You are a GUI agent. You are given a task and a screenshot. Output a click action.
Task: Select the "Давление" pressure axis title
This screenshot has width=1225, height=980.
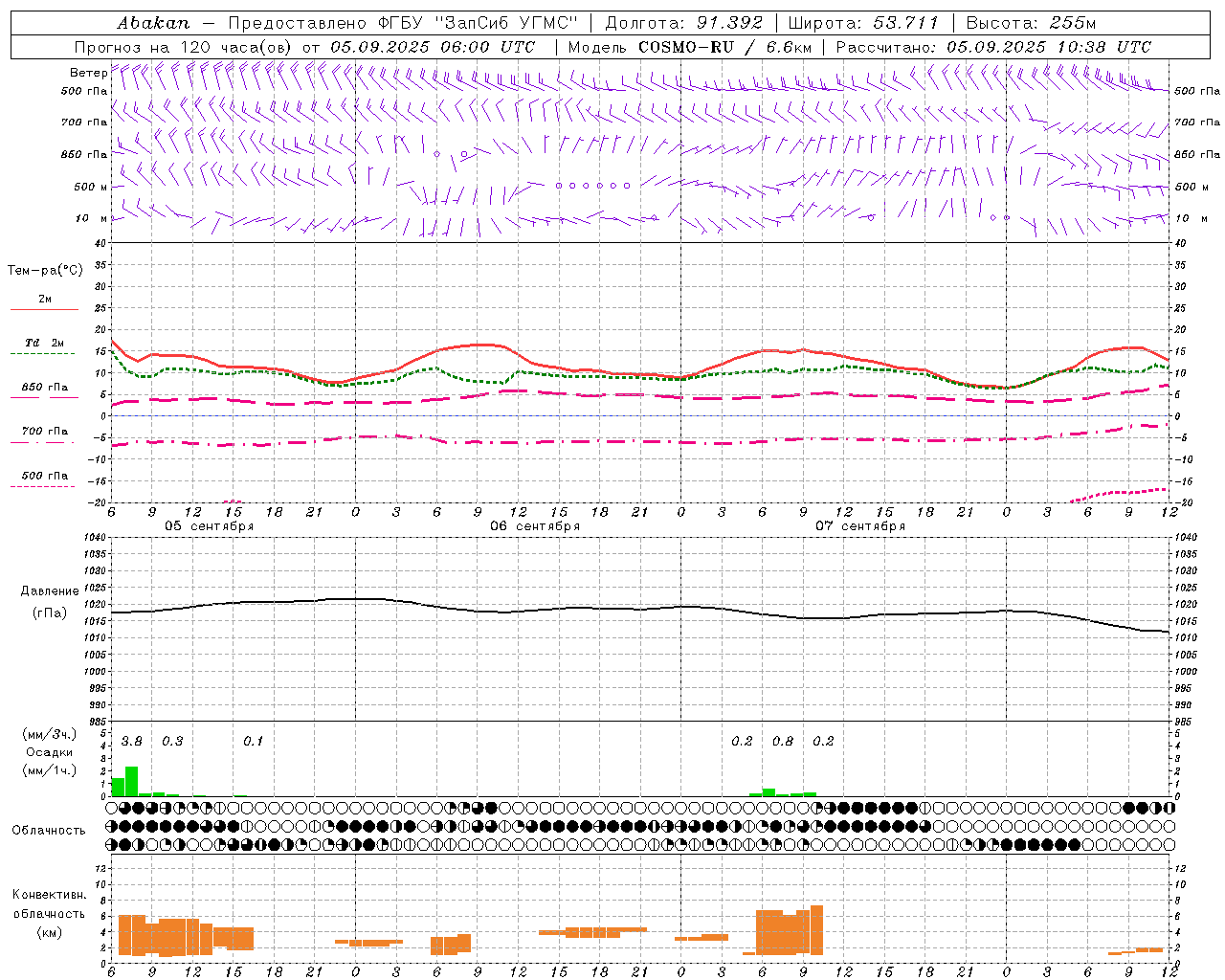(x=48, y=591)
